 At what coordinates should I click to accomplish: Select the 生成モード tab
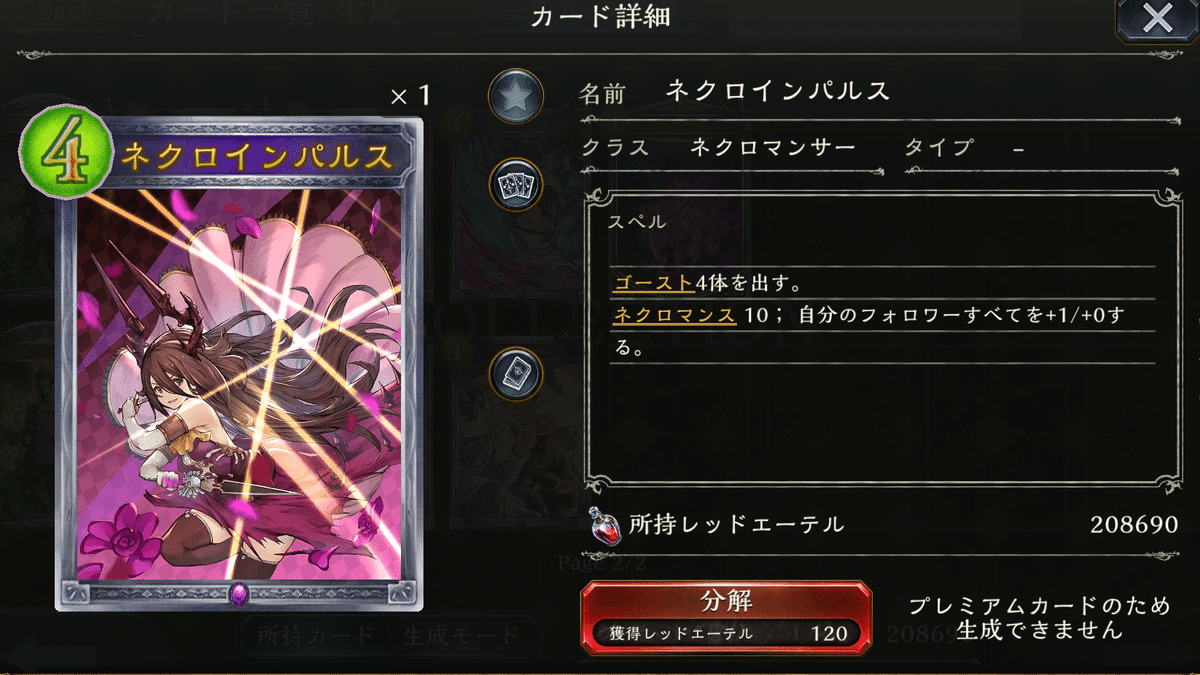[460, 635]
